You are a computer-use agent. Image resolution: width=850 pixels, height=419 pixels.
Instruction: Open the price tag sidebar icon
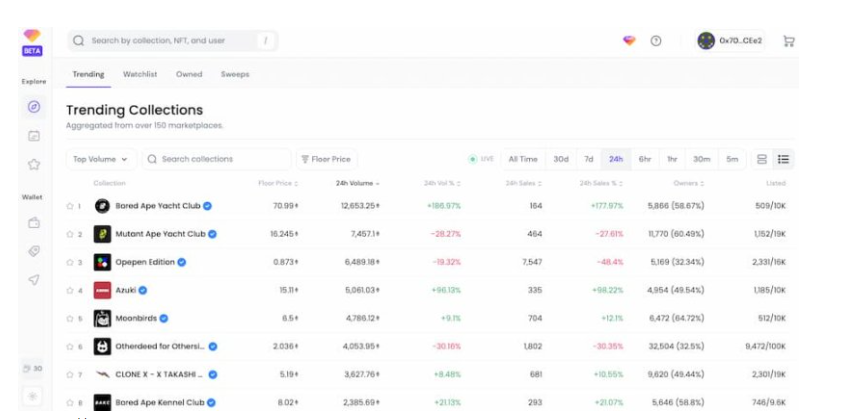pyautogui.click(x=34, y=251)
